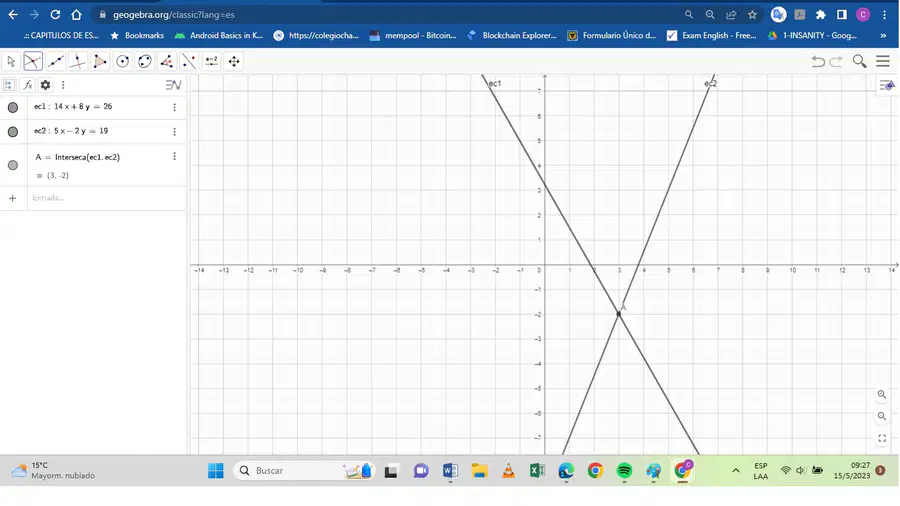Open the Bookmarks bookmark folder
900x506 pixels.
pos(137,36)
